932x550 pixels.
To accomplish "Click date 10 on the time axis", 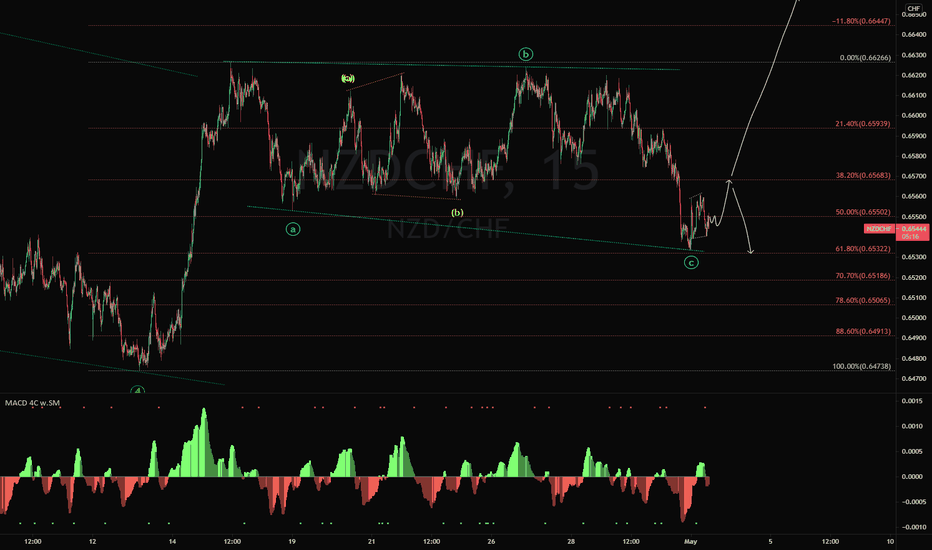I will pyautogui.click(x=890, y=542).
